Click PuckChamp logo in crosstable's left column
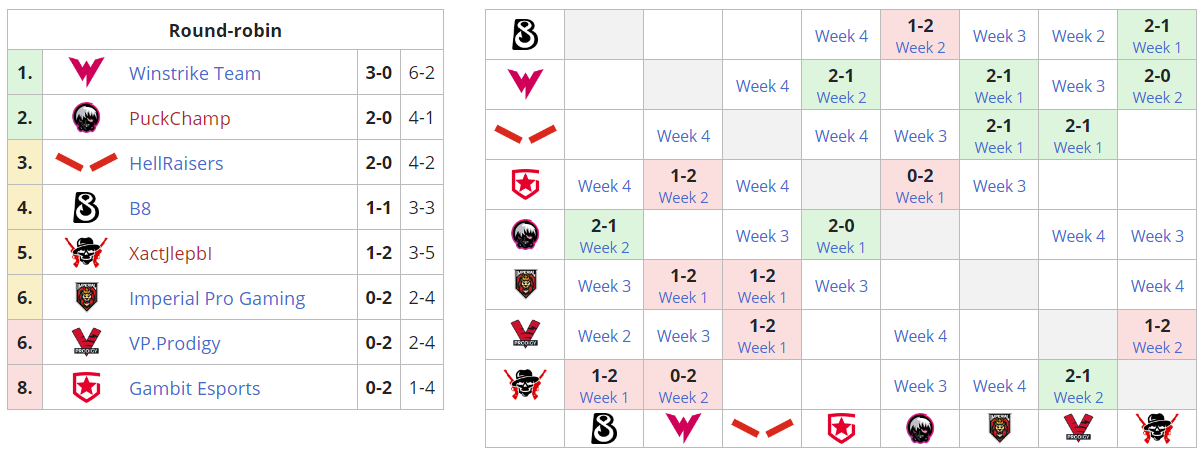The width and height of the screenshot is (1203, 453). pos(525,235)
